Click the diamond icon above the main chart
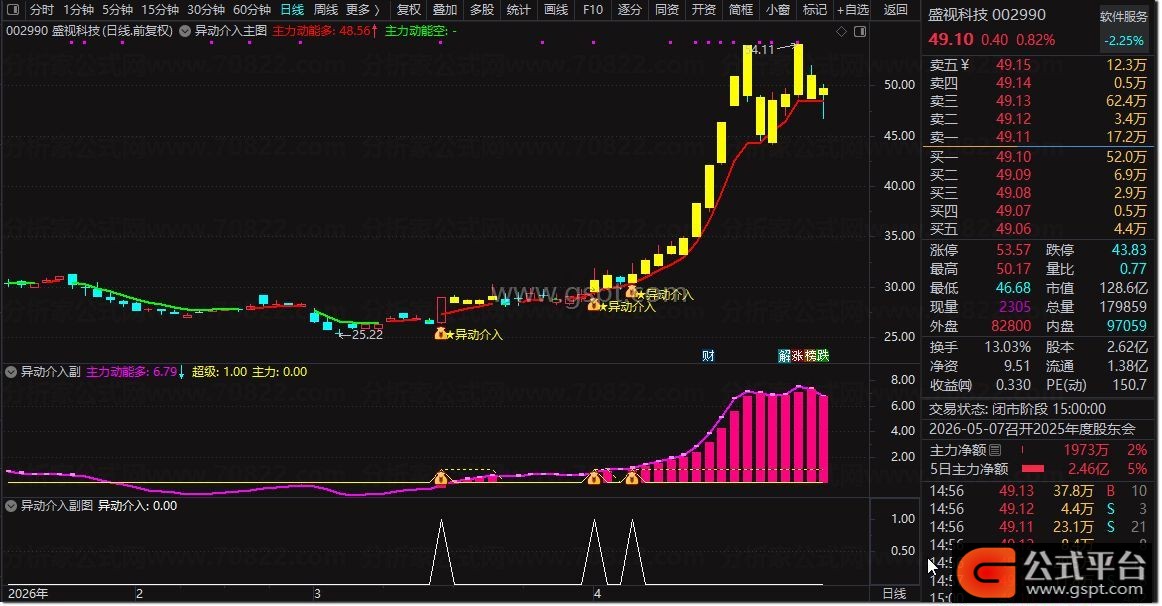1162x606 pixels. [x=841, y=31]
